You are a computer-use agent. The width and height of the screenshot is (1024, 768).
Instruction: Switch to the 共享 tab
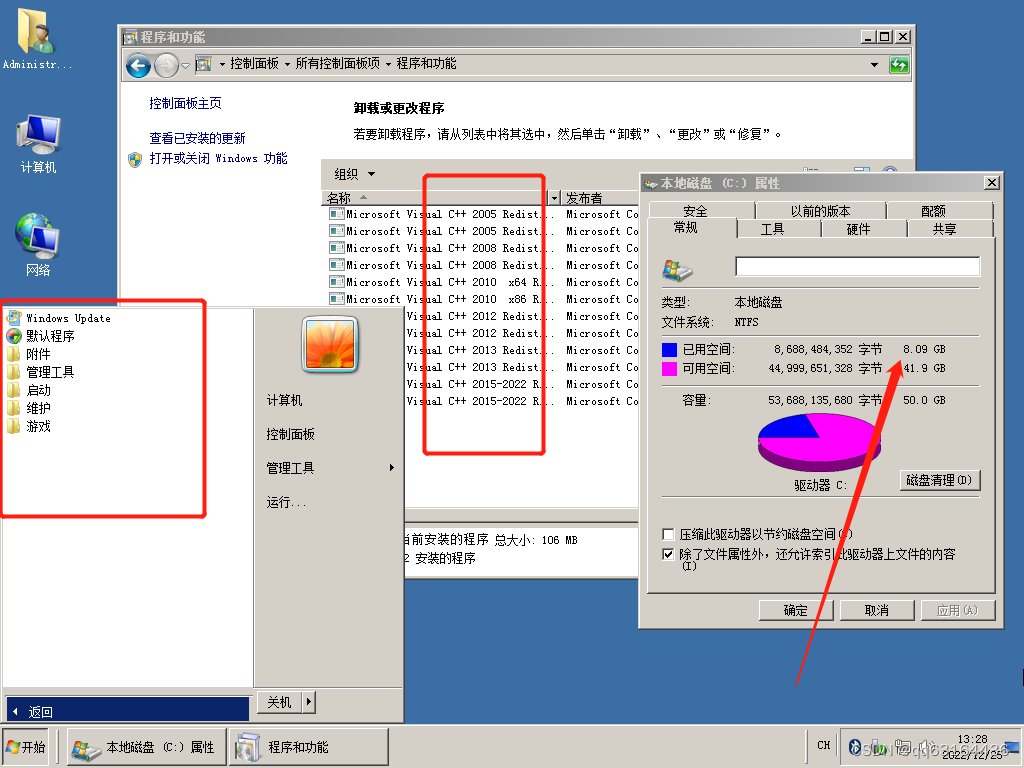point(944,229)
